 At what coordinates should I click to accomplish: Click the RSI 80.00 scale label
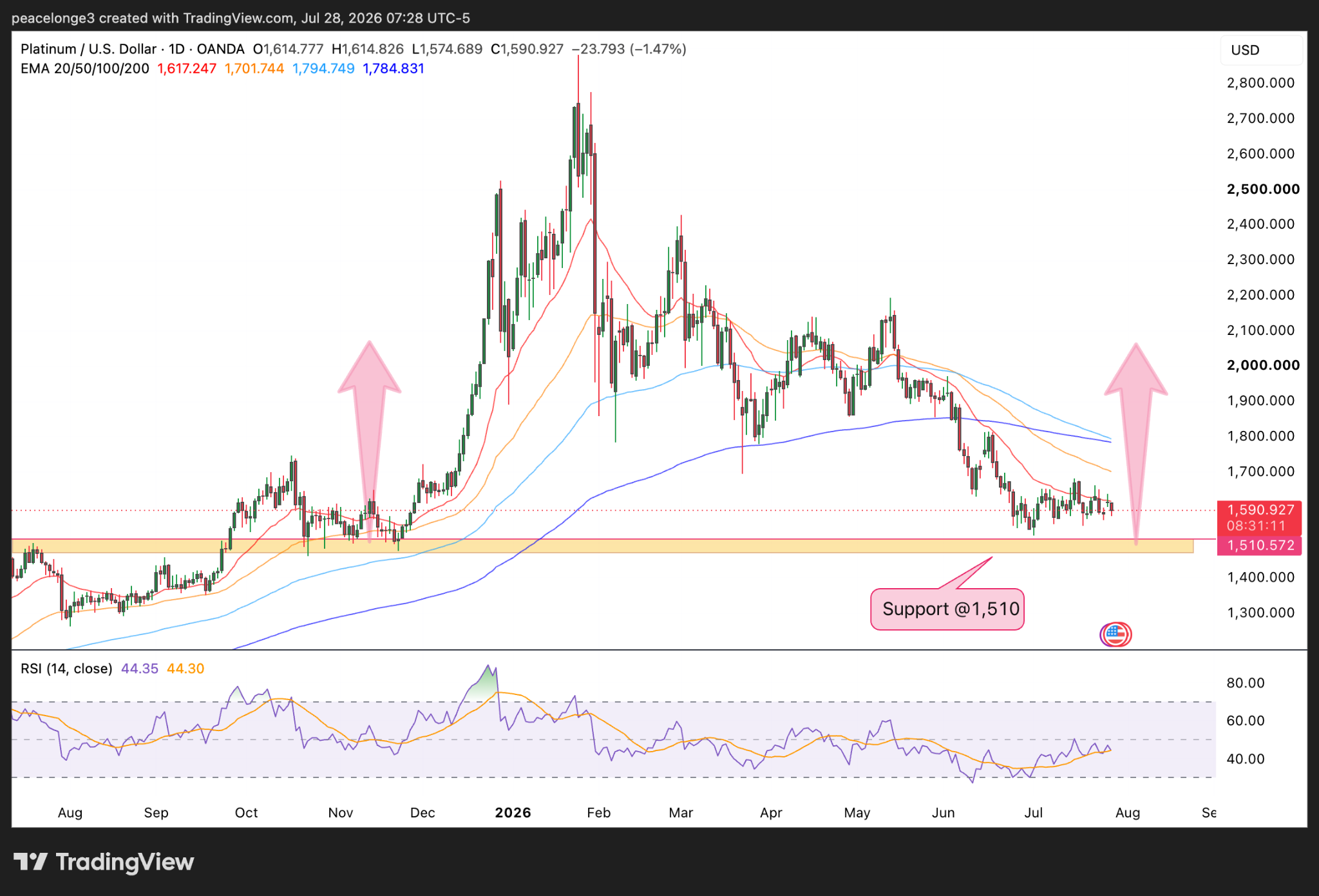pos(1246,683)
